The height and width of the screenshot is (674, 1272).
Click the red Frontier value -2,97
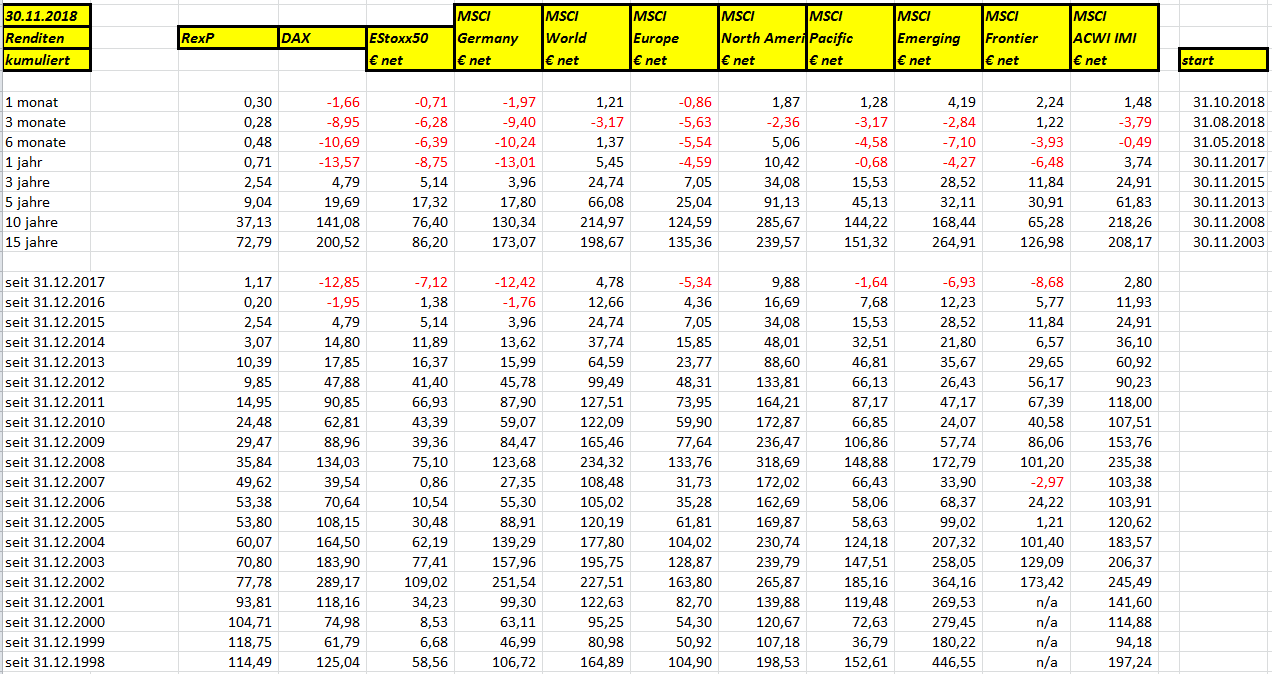[1046, 482]
